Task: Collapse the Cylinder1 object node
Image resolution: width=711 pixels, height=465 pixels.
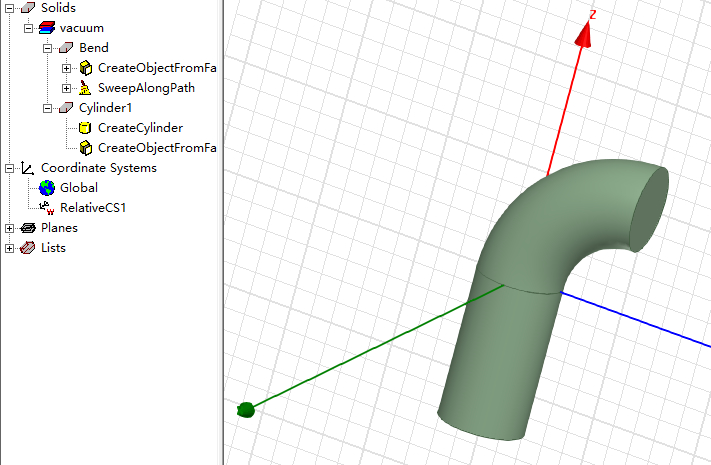Action: pyautogui.click(x=47, y=108)
